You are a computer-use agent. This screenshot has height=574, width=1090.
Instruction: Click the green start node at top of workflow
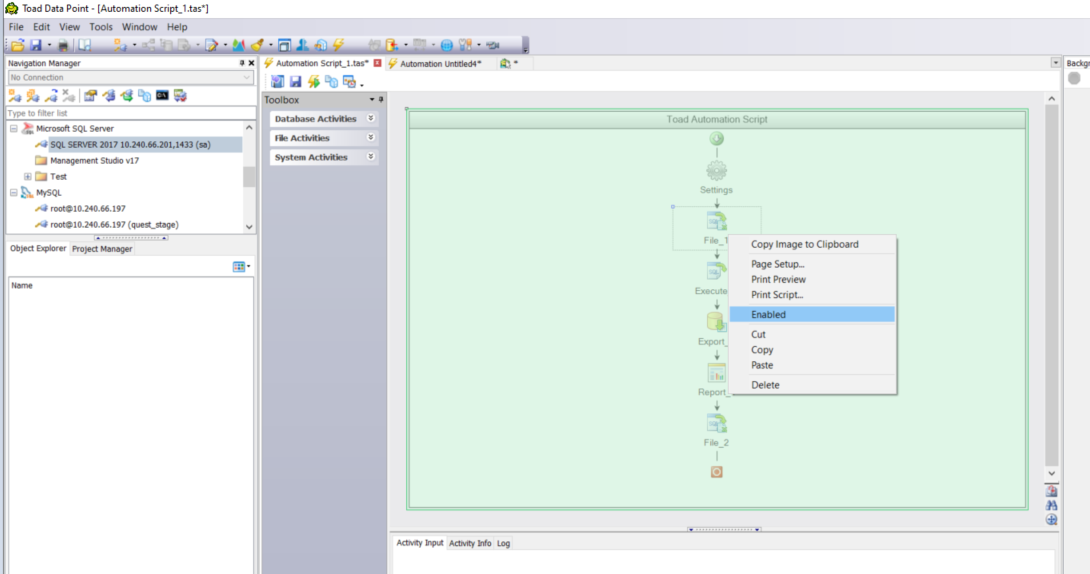[716, 138]
